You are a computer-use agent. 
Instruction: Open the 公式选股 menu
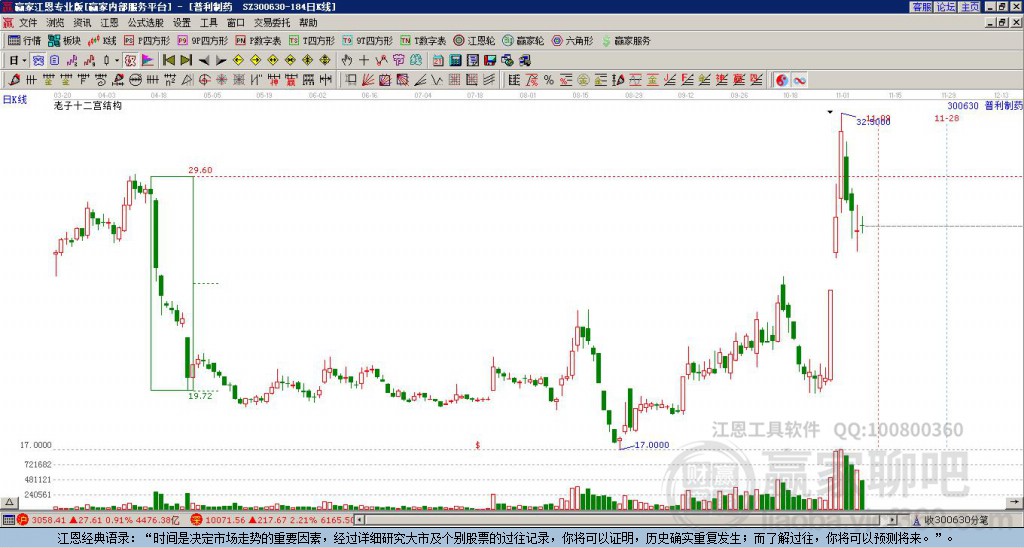tap(146, 23)
